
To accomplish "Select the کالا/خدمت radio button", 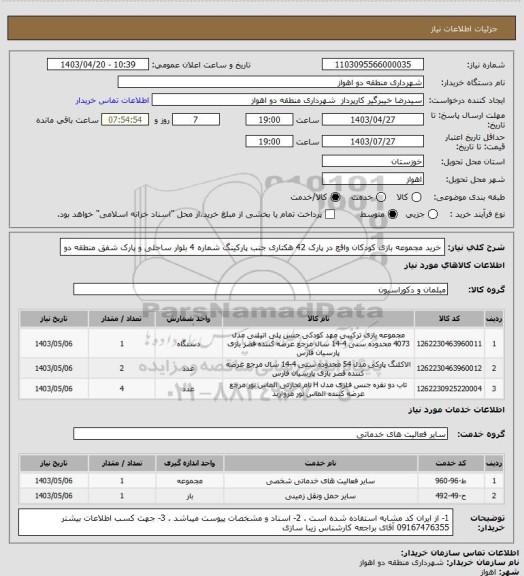I will 335,197.
